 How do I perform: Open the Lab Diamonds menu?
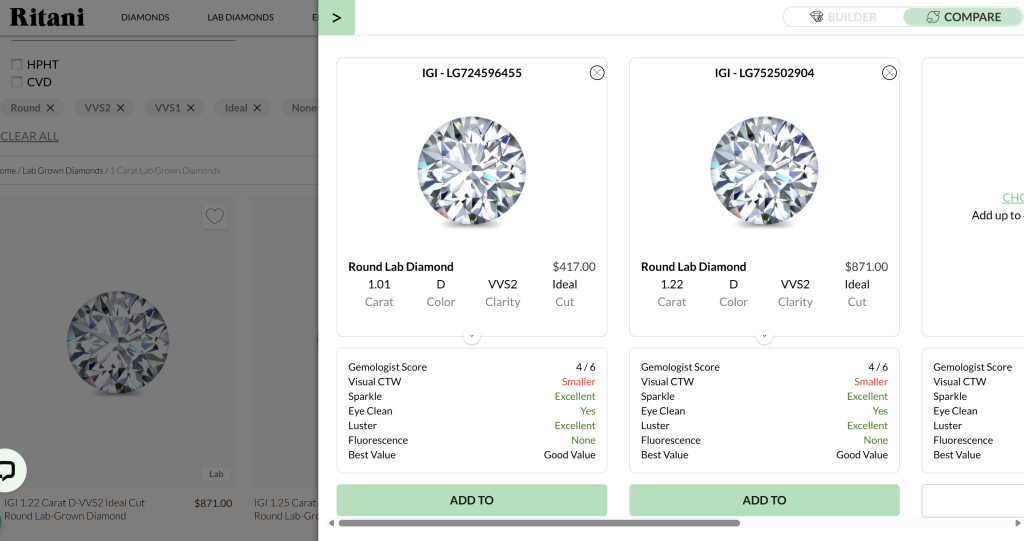(240, 18)
